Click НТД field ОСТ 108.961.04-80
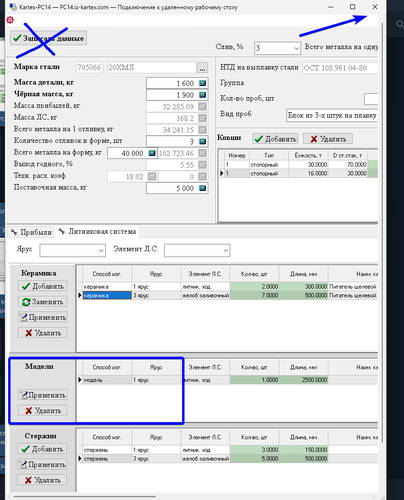404x500 pixels. tap(340, 68)
